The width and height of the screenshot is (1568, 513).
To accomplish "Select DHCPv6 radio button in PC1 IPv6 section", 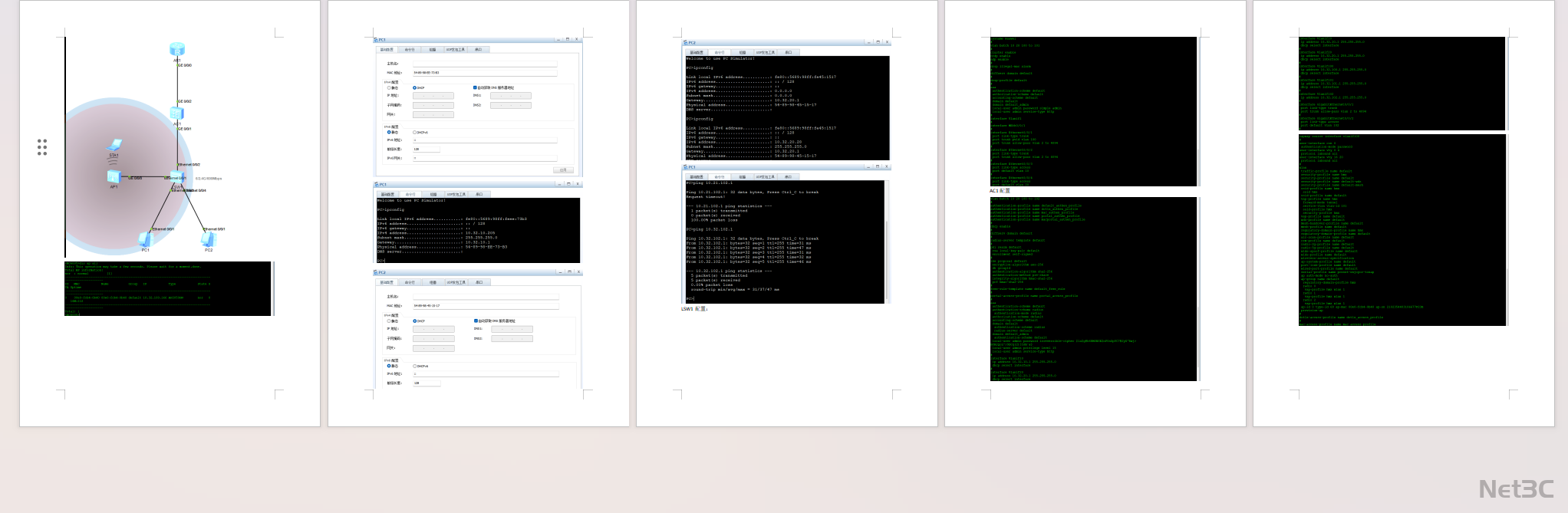I will (415, 133).
